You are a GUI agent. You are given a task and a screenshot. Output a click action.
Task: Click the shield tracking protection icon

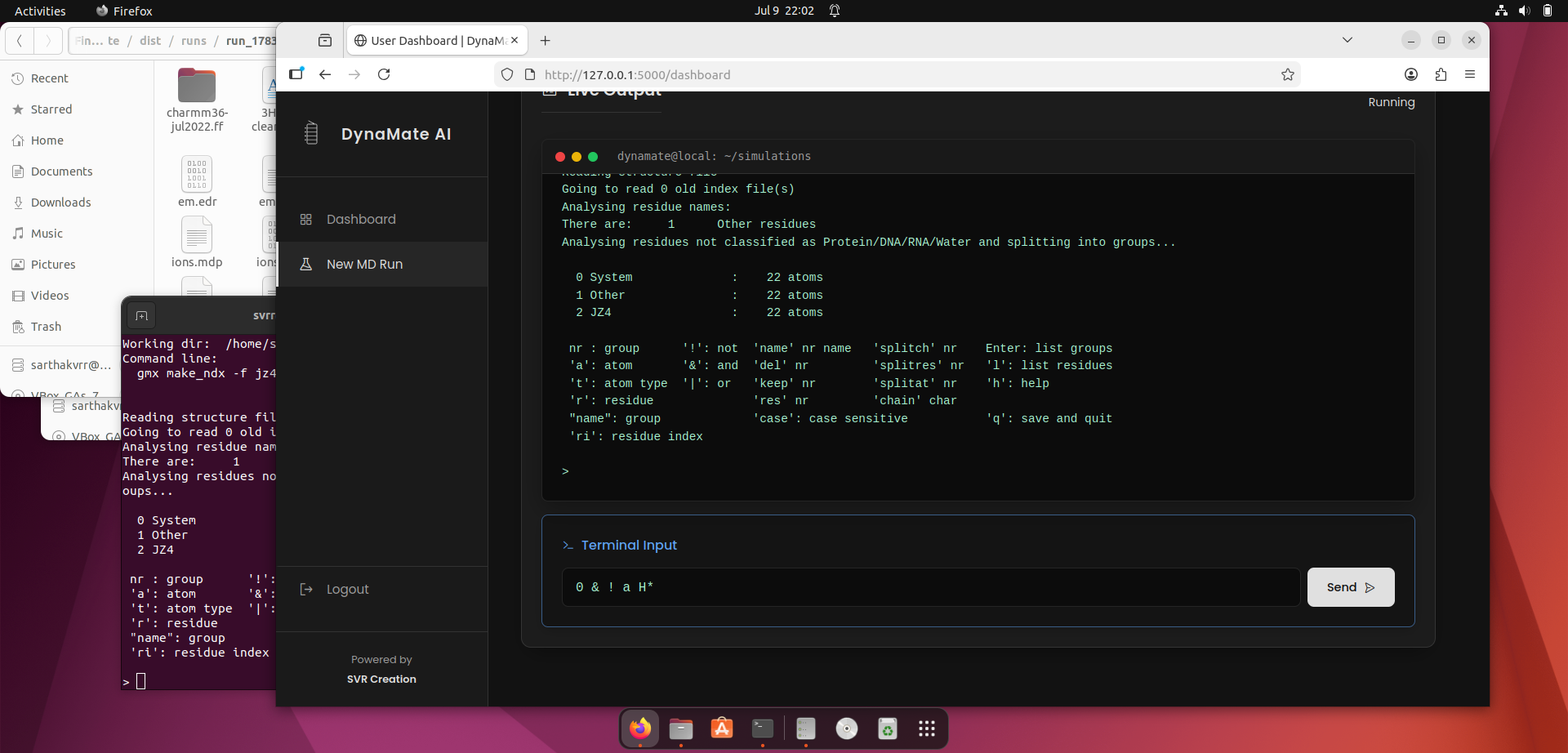(507, 74)
